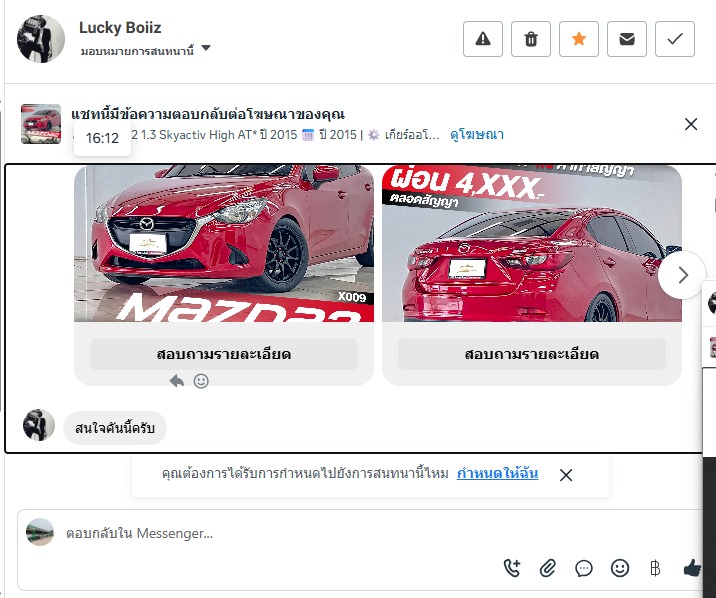
Task: Show next carousel card with arrow
Action: point(682,275)
